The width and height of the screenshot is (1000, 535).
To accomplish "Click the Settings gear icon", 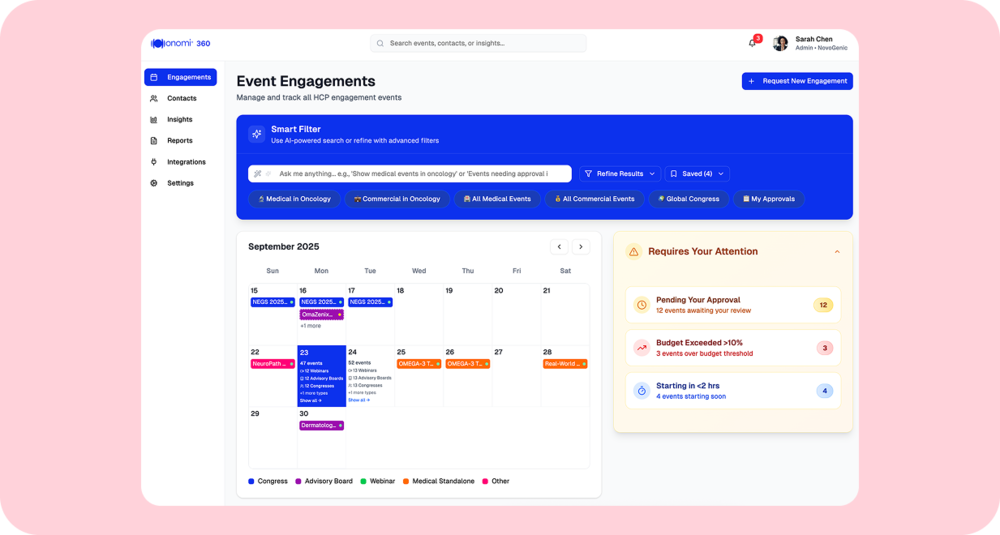I will click(x=154, y=183).
